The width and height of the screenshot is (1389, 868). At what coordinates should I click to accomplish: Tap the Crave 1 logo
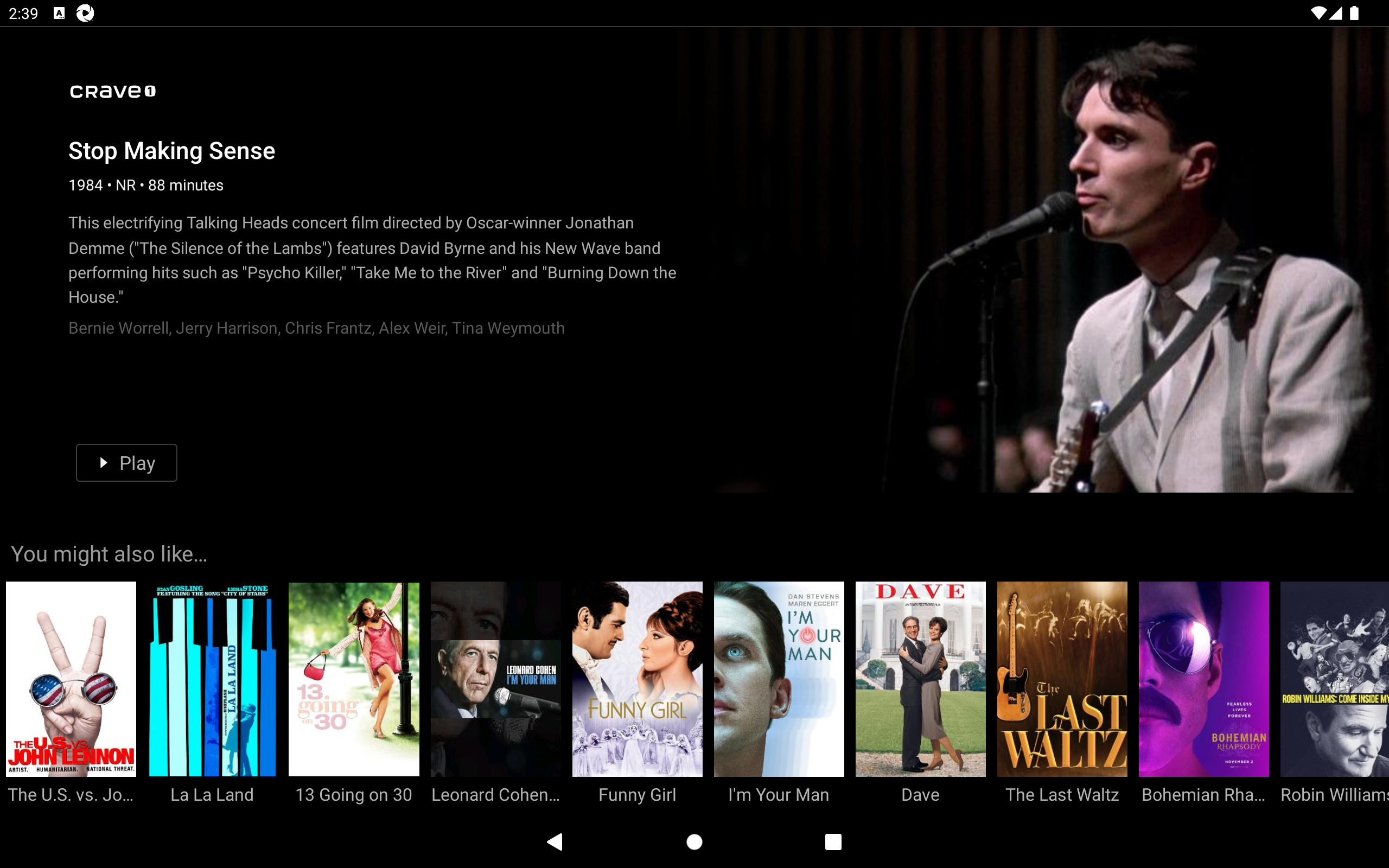(x=113, y=91)
